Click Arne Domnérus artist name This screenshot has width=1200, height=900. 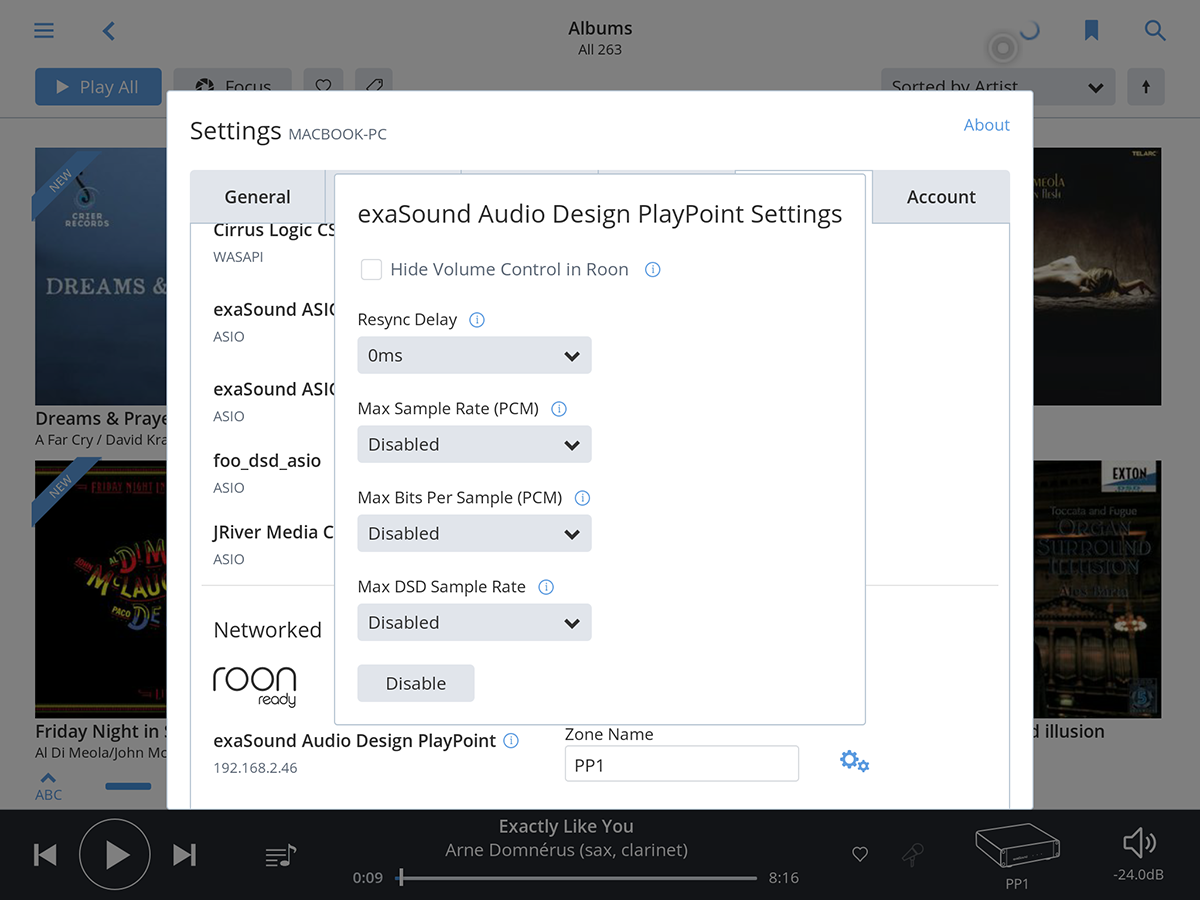point(566,851)
